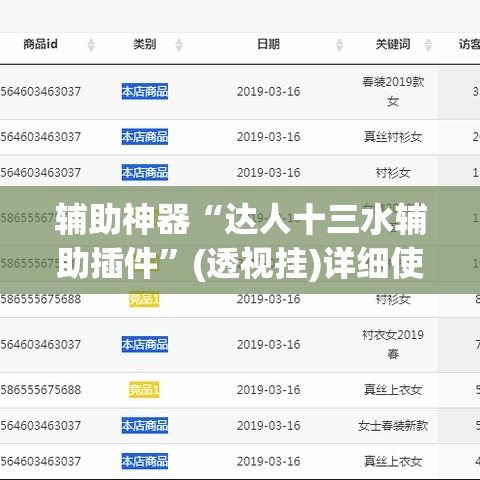Select keyword 衬衣女2019春
The image size is (480, 480).
(393, 344)
